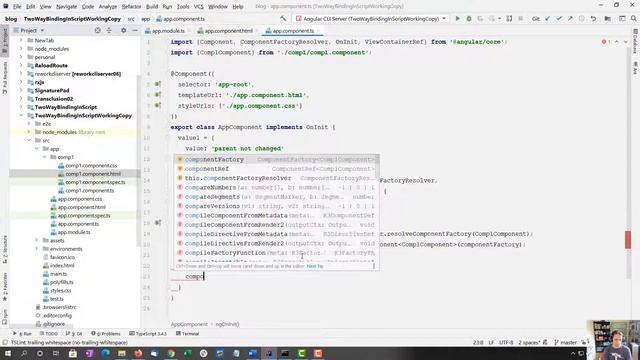Switch to the app.module.ts editor tab
The image size is (640, 360).
[x=169, y=31]
